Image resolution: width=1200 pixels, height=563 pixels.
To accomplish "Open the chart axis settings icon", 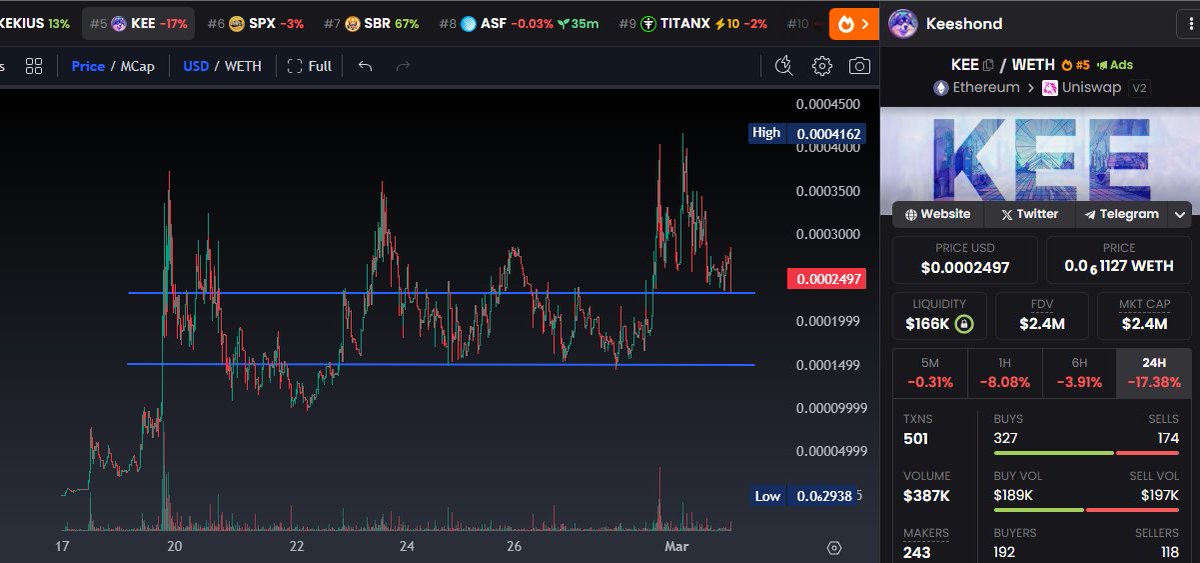I will pyautogui.click(x=834, y=547).
